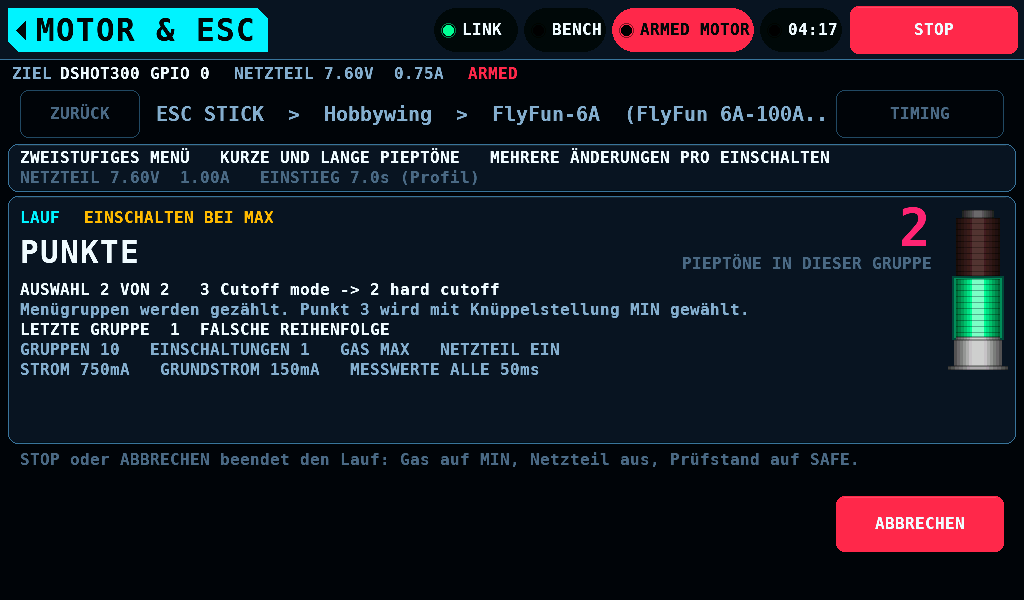Click the ZWEISTUFIGES MENÜ label
Viewport: 1024px width, 600px height.
[x=105, y=157]
